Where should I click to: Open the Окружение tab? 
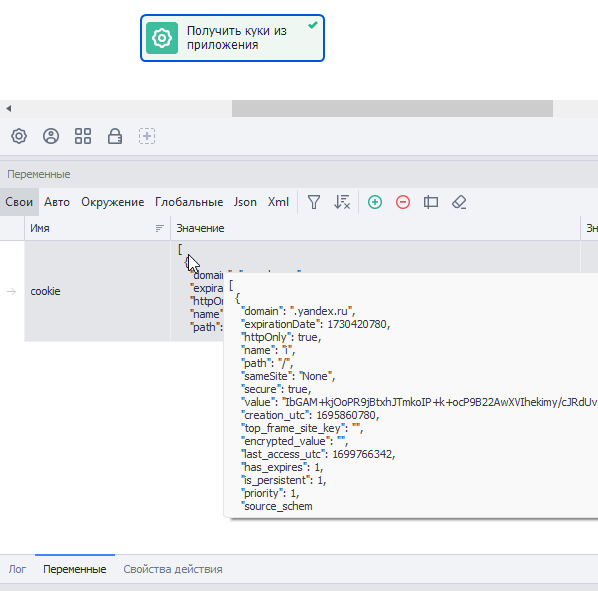pyautogui.click(x=113, y=202)
